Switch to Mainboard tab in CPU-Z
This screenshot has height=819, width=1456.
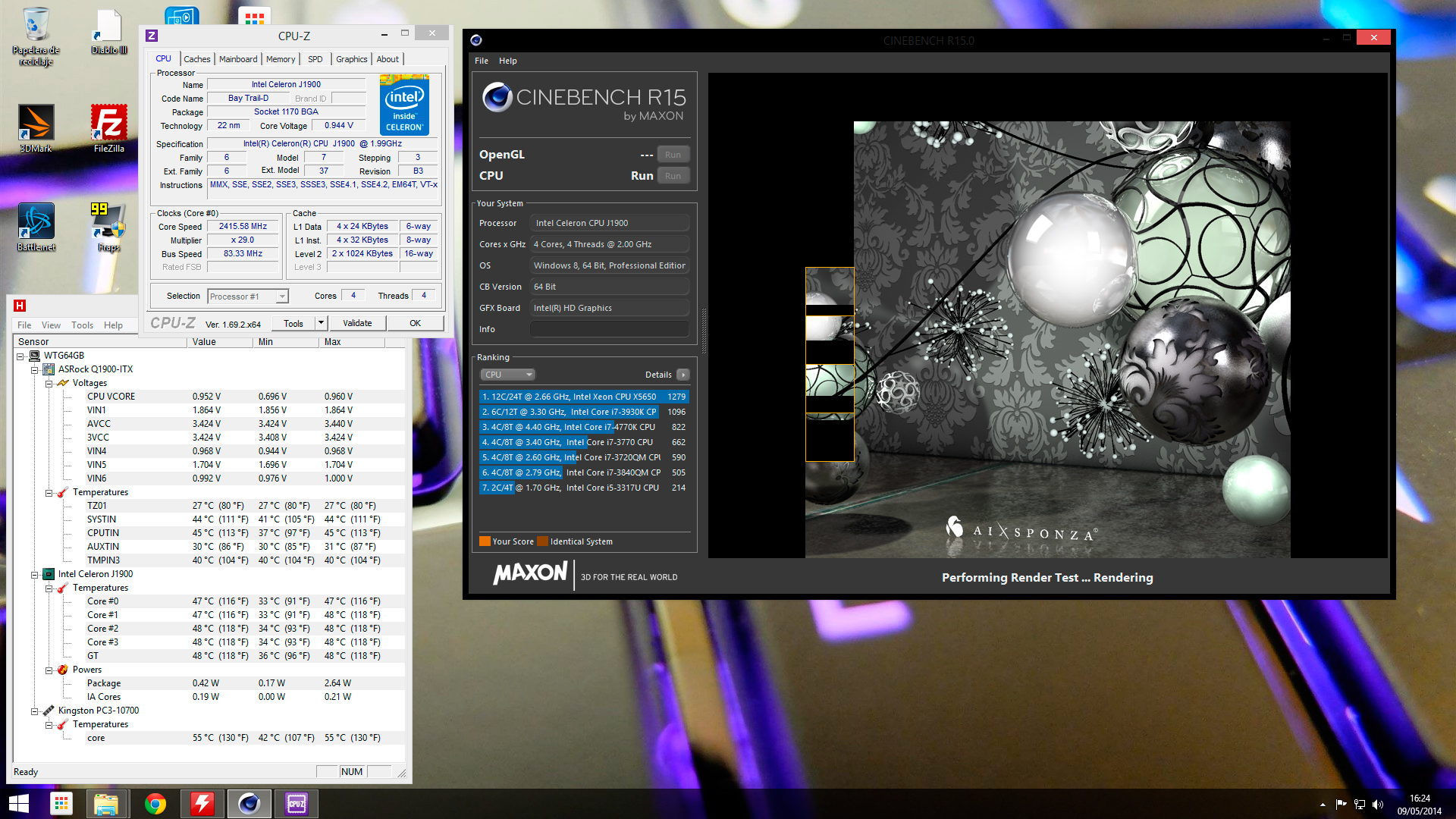[x=238, y=59]
